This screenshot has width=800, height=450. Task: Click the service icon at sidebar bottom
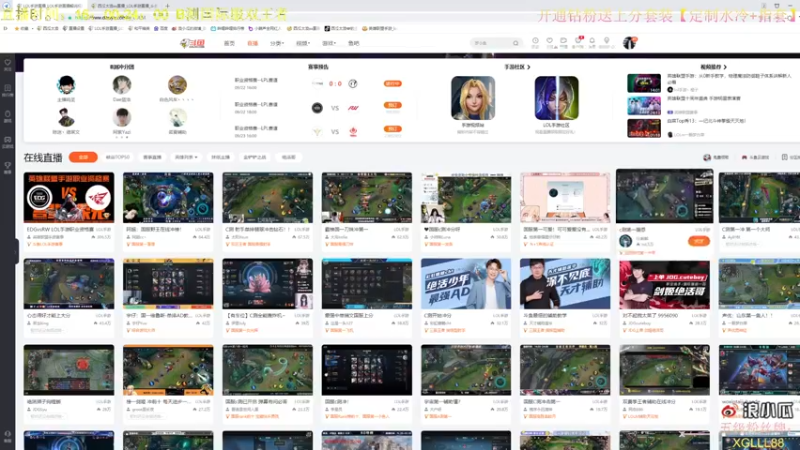coord(8,436)
